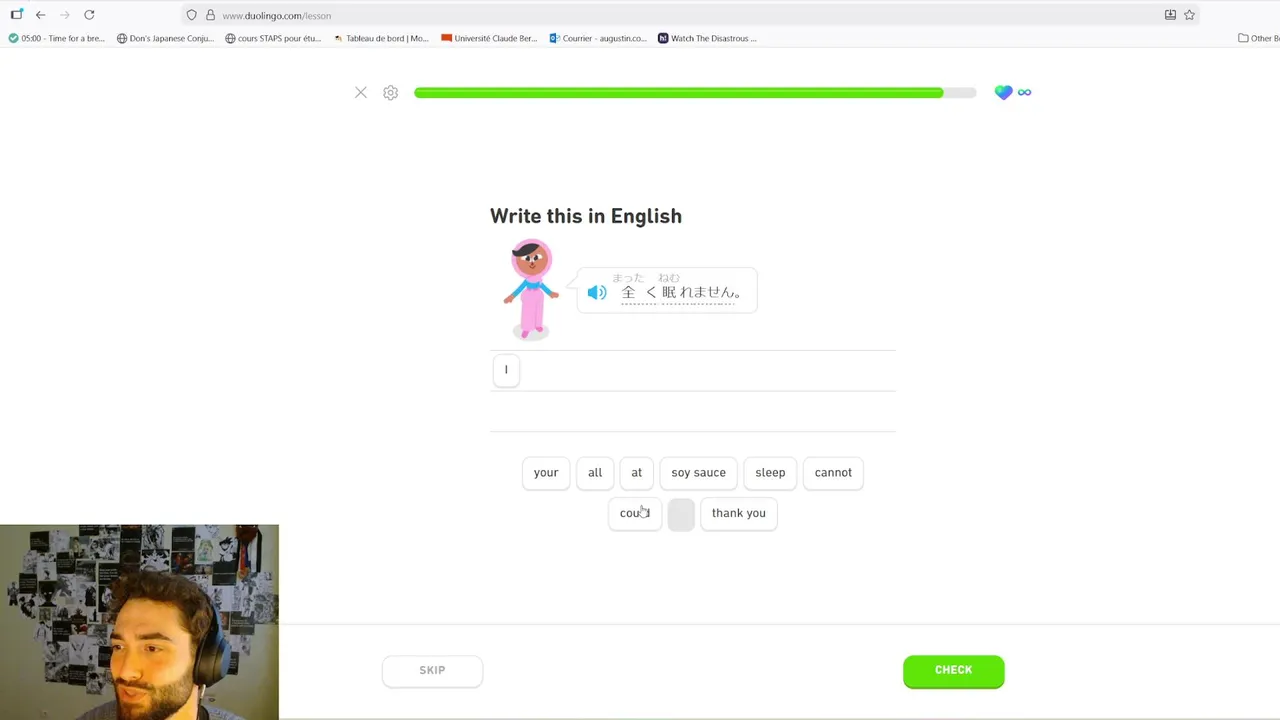This screenshot has height=720, width=1280.
Task: Click the padlock site security icon
Action: pyautogui.click(x=210, y=15)
